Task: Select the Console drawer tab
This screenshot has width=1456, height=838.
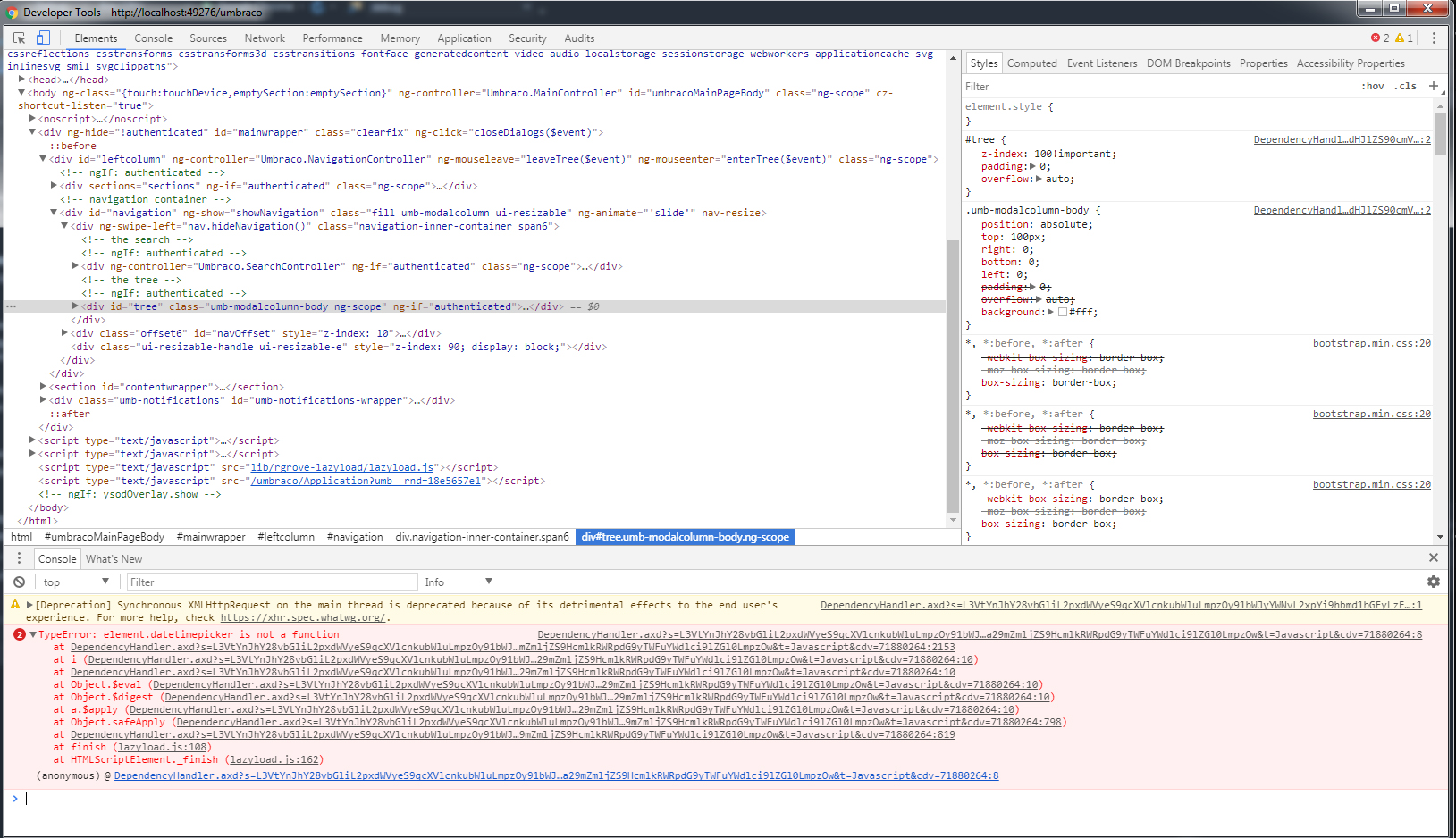Action: (x=57, y=559)
